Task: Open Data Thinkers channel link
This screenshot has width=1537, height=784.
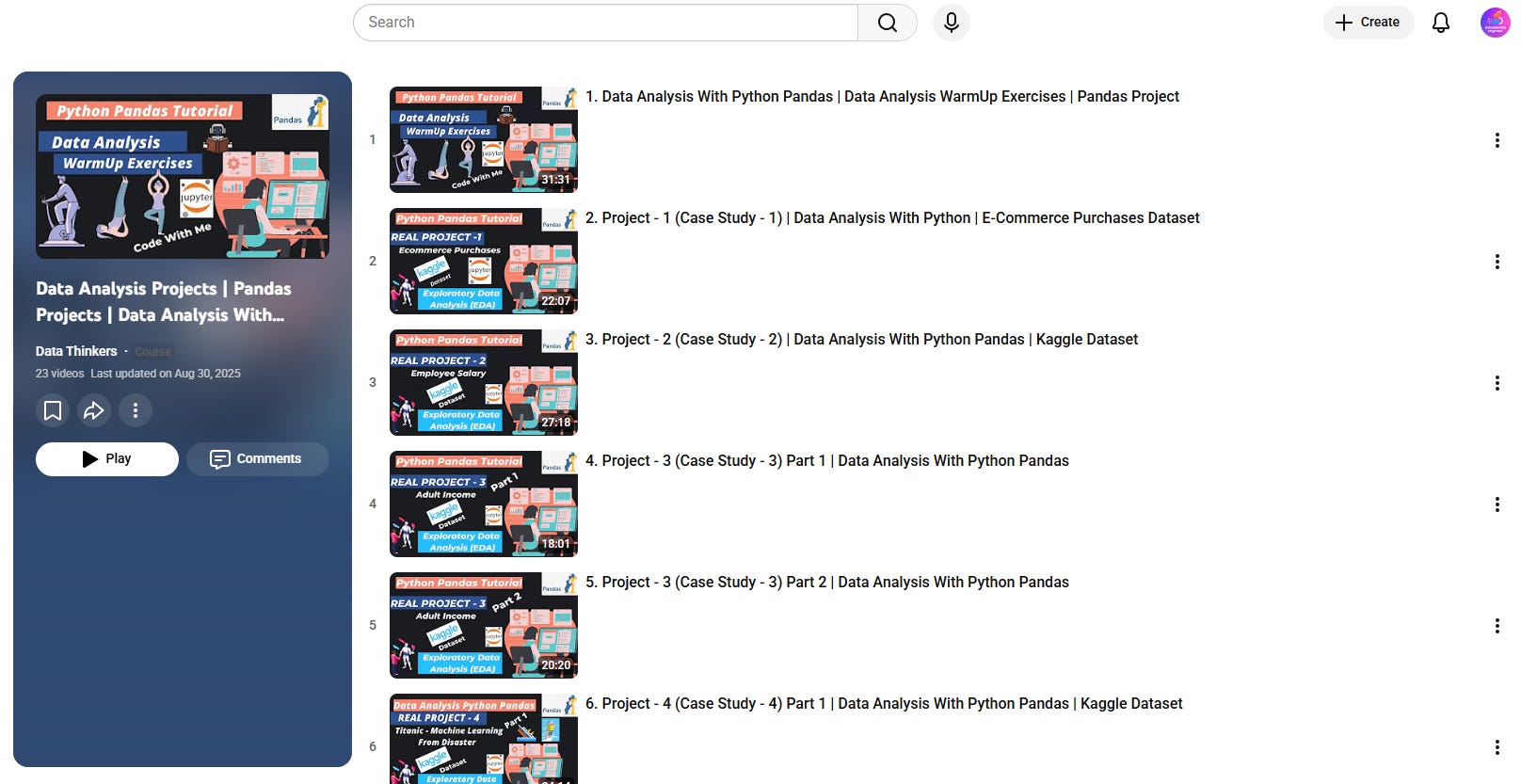Action: [x=76, y=351]
